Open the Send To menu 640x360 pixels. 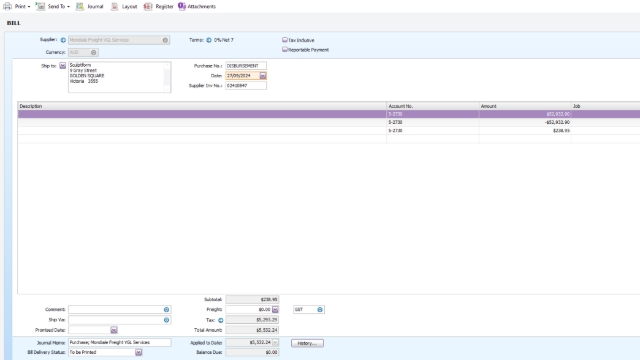pos(53,7)
